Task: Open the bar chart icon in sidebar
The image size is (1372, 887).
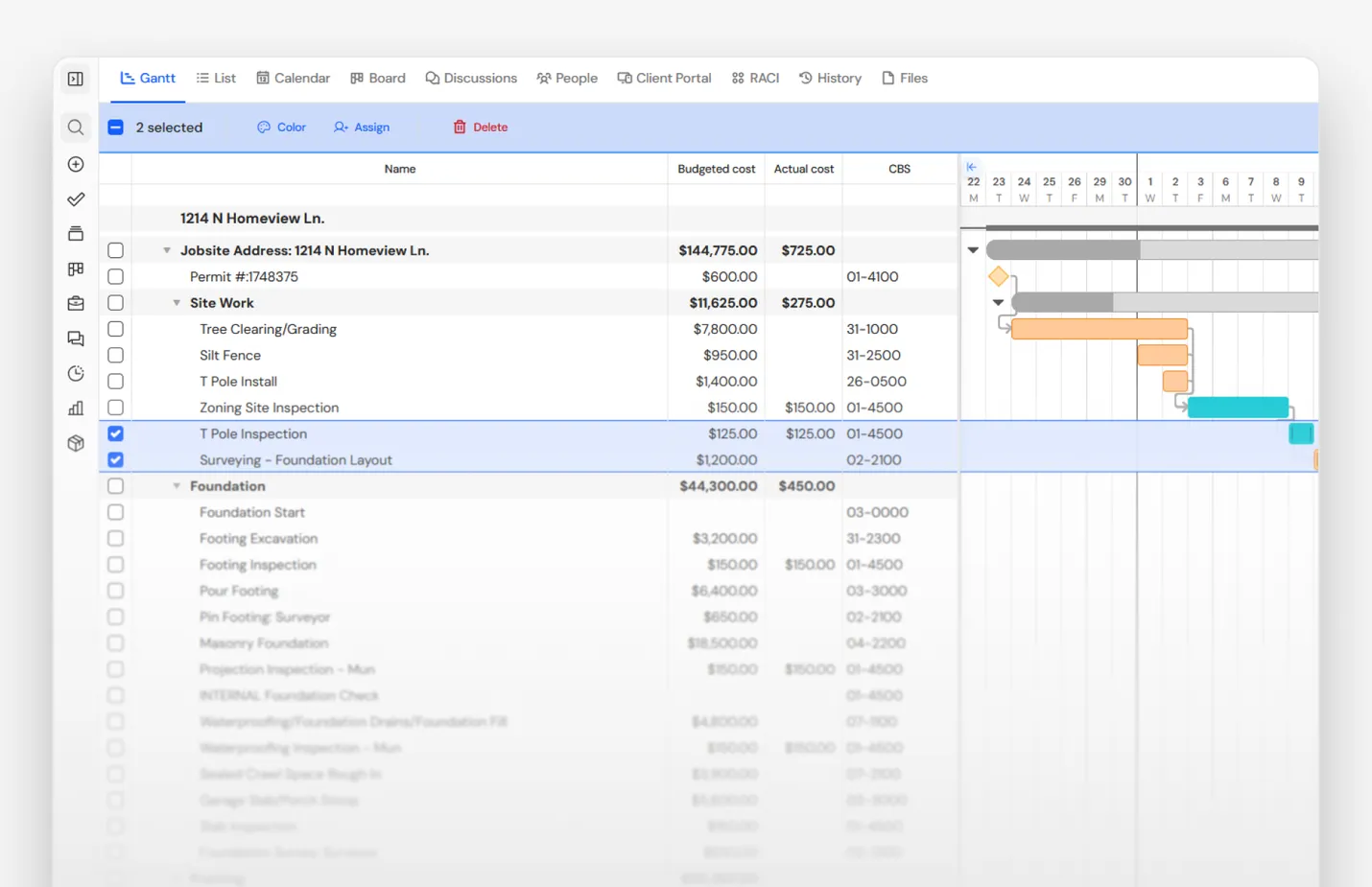Action: pyautogui.click(x=76, y=408)
